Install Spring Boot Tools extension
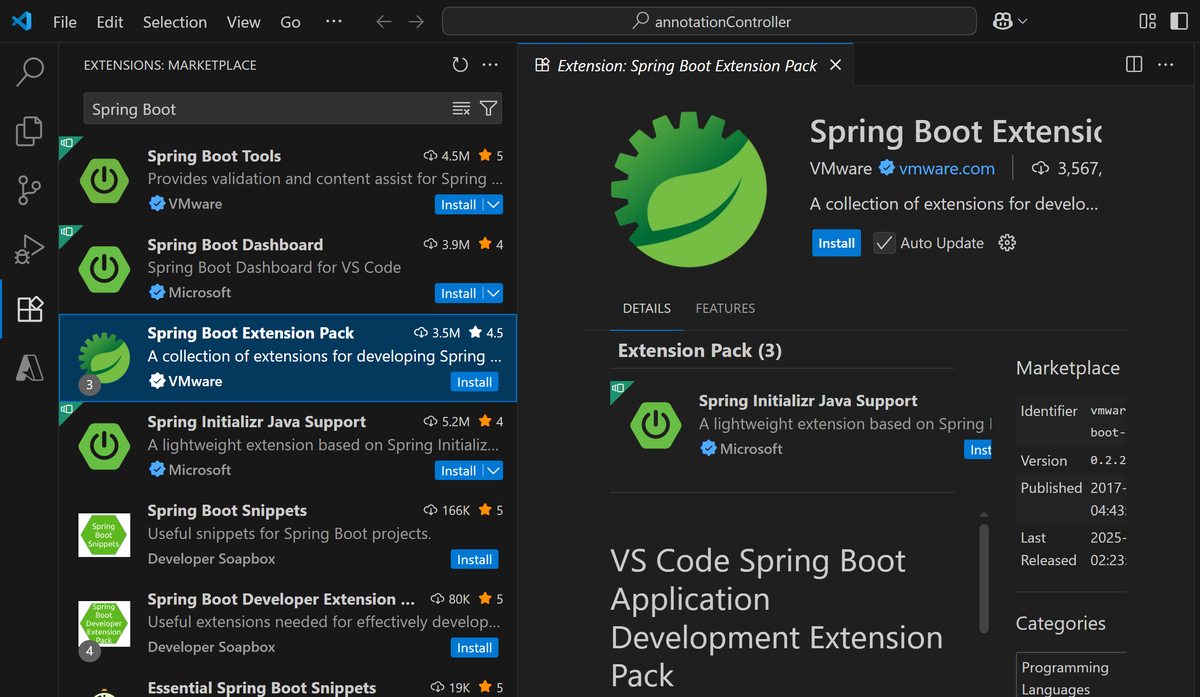 point(459,204)
